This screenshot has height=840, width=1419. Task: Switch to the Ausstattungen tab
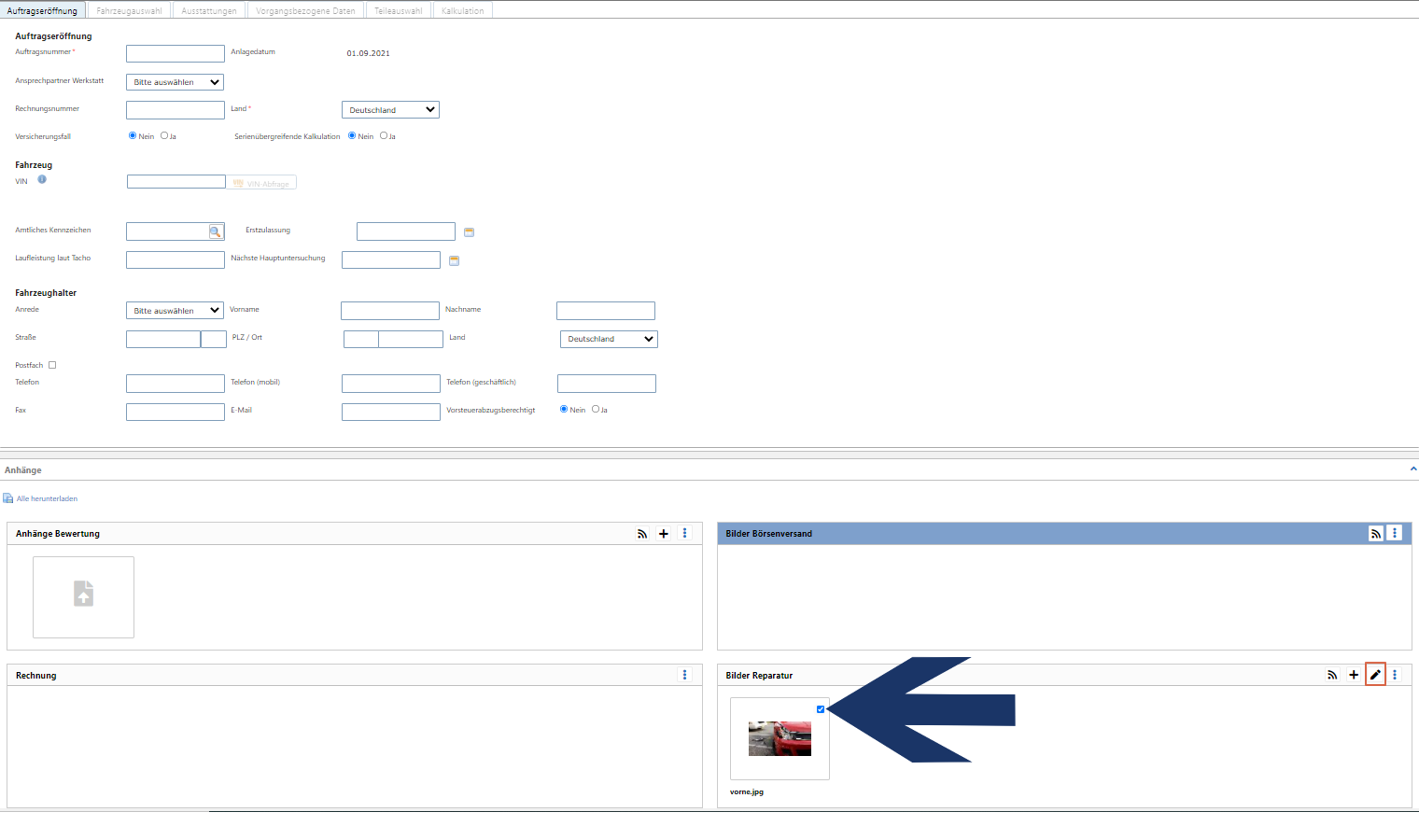pyautogui.click(x=209, y=10)
